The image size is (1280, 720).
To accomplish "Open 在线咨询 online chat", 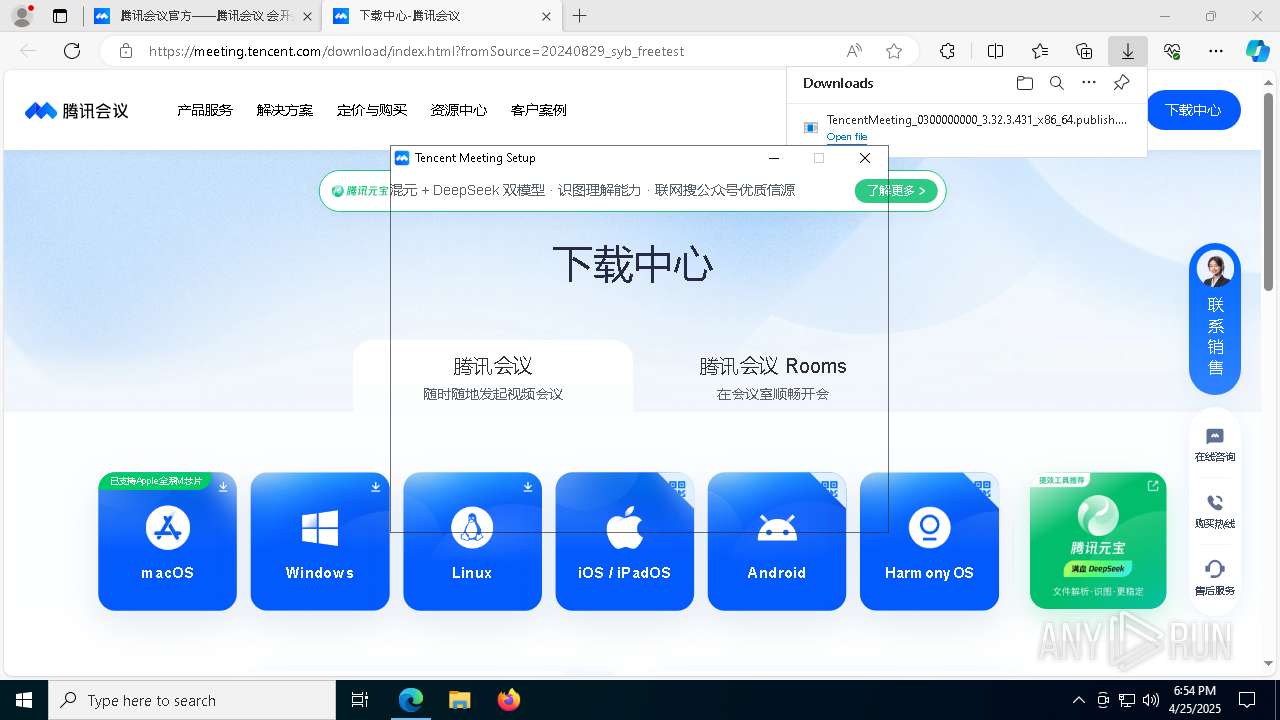I will point(1215,445).
